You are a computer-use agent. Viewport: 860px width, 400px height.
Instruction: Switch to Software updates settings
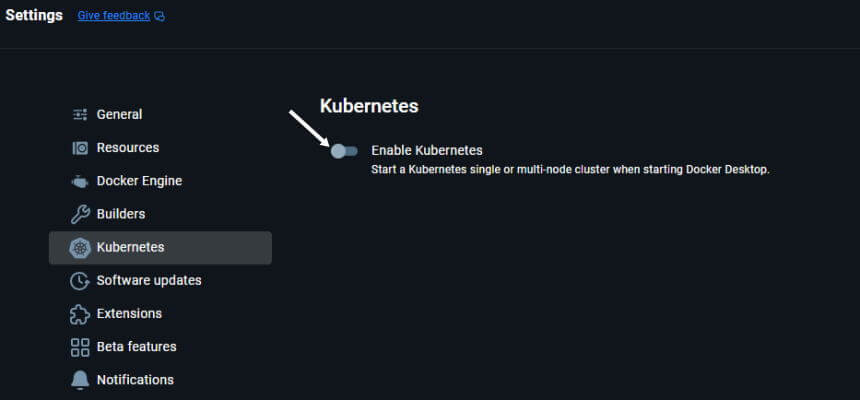pos(149,280)
